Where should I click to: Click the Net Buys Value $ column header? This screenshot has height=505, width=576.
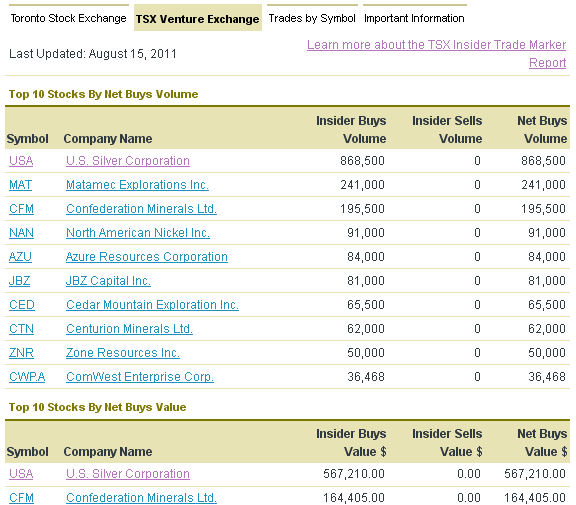pyautogui.click(x=542, y=443)
